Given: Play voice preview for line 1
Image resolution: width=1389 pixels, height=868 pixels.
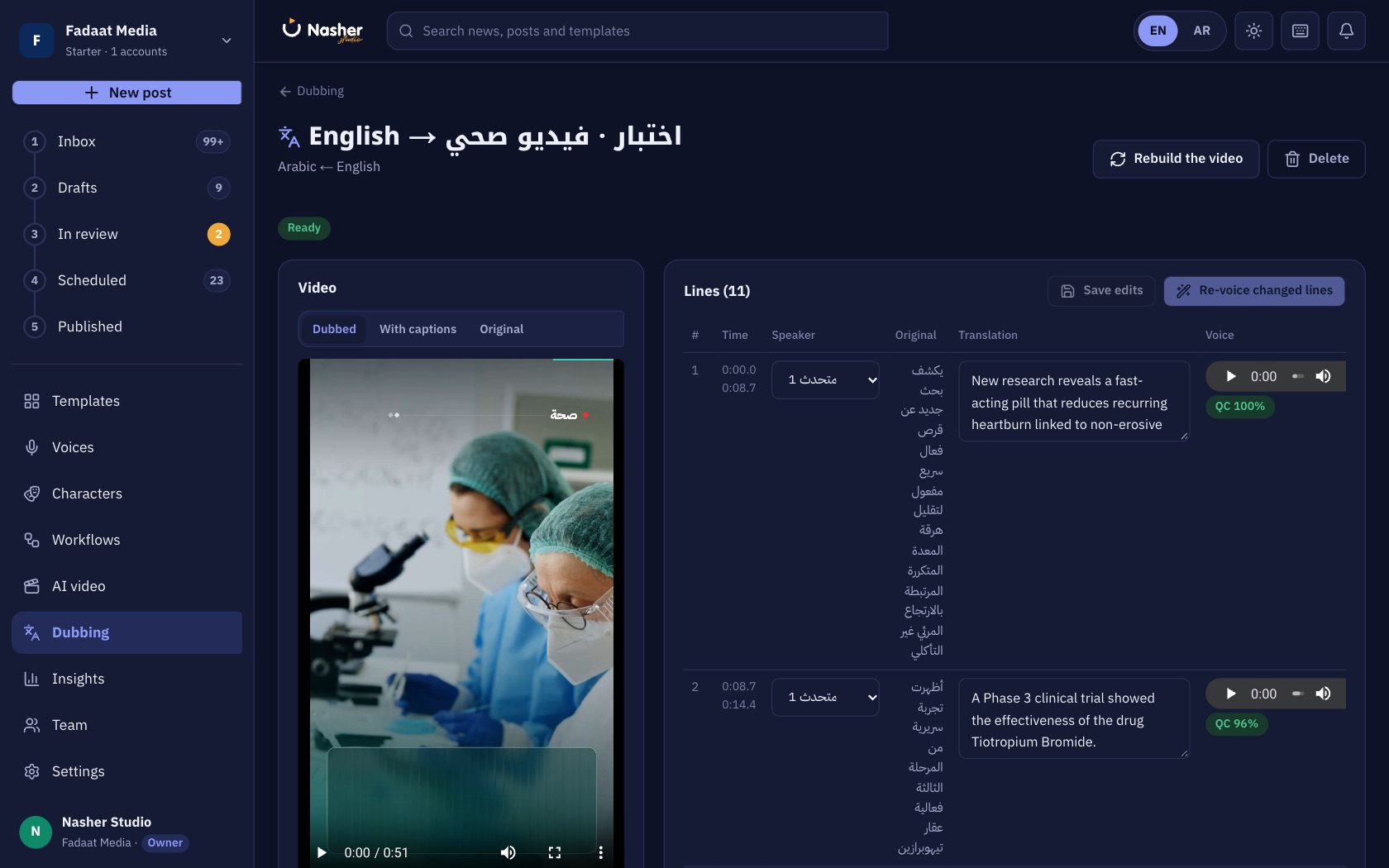Looking at the screenshot, I should (x=1230, y=376).
